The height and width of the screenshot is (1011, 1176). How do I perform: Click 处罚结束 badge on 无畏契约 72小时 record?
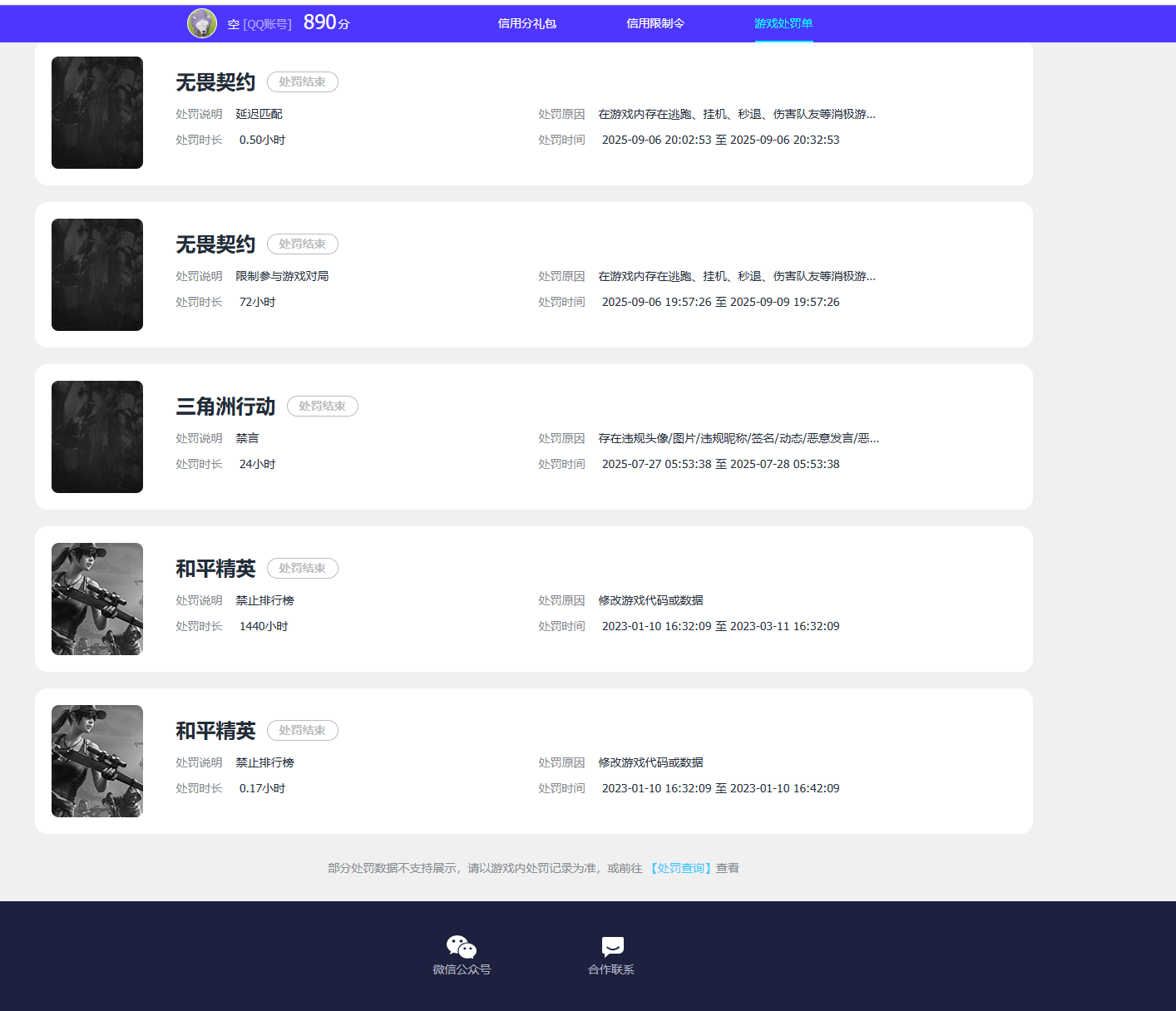[303, 244]
